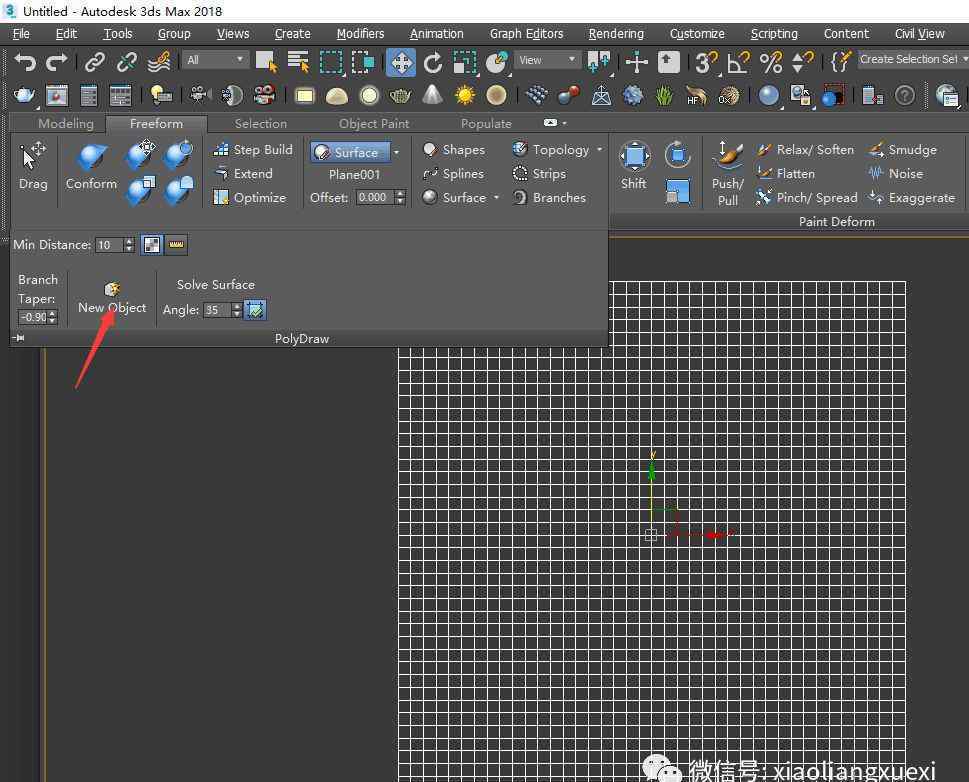Click the Bind to Space Warp icon

point(159,62)
